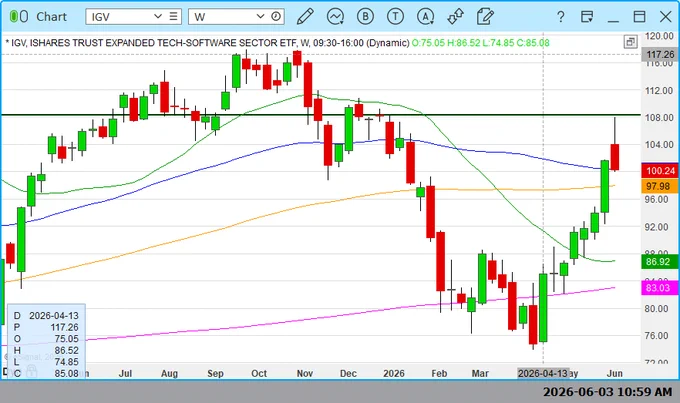
Task: Click the data box close value 85.08
Action: point(66,373)
